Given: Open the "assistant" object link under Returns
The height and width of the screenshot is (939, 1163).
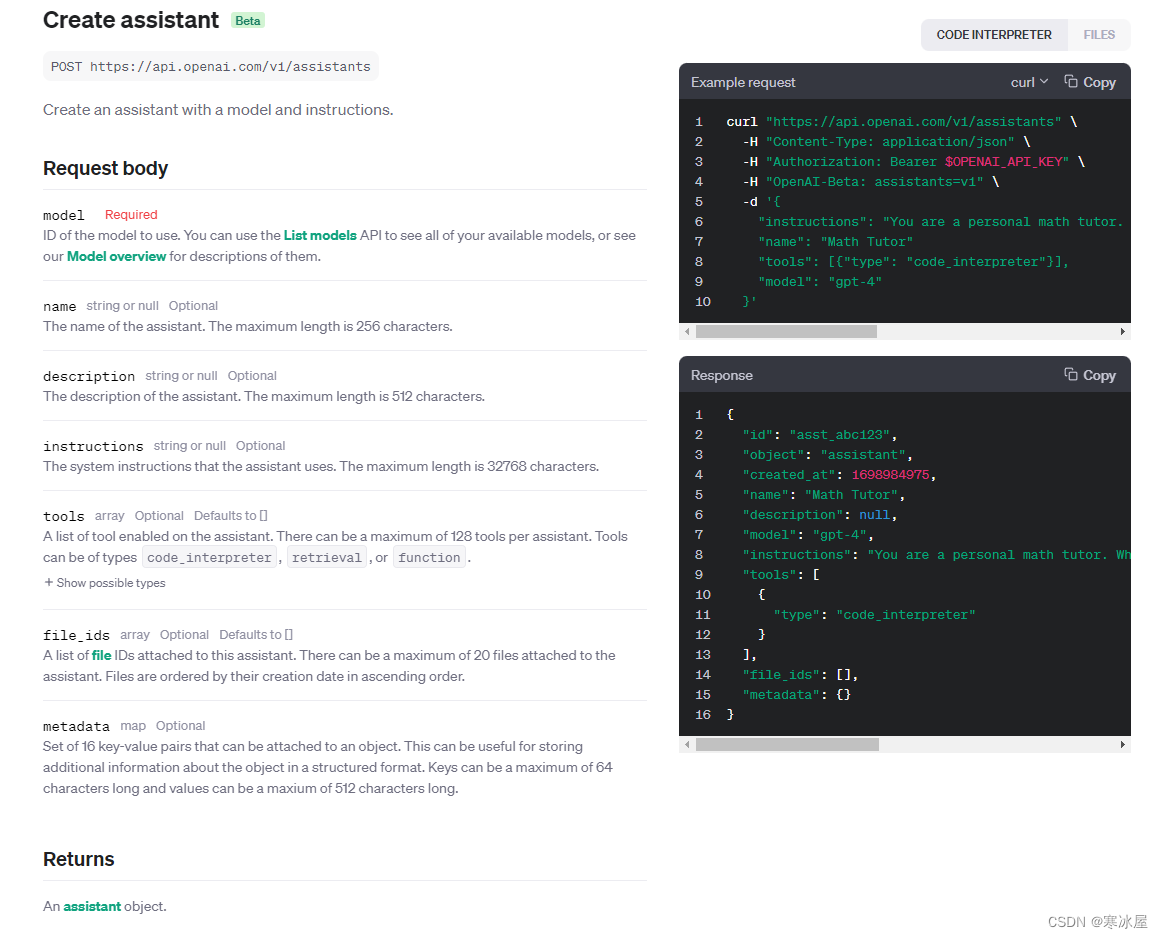Looking at the screenshot, I should 92,906.
